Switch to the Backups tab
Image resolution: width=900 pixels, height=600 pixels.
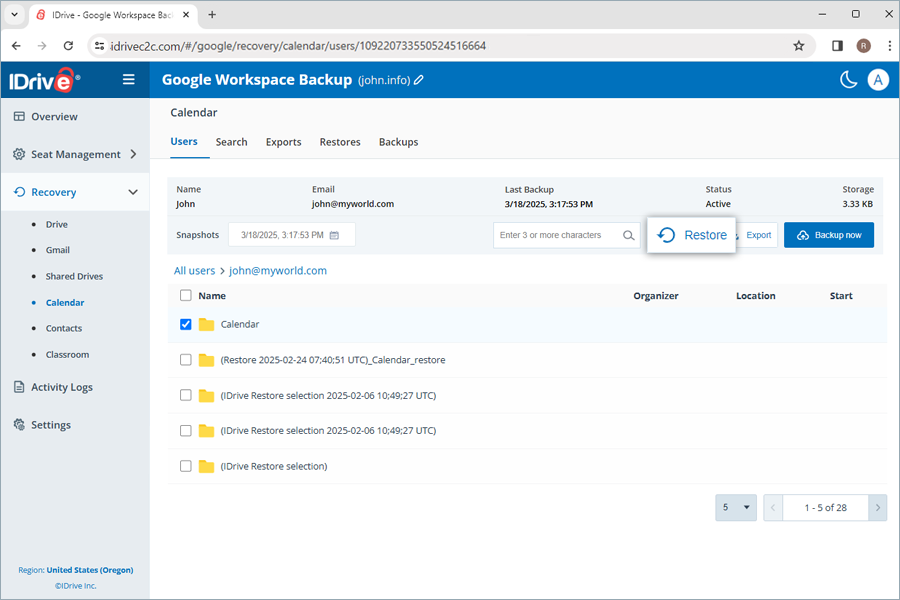pyautogui.click(x=398, y=142)
